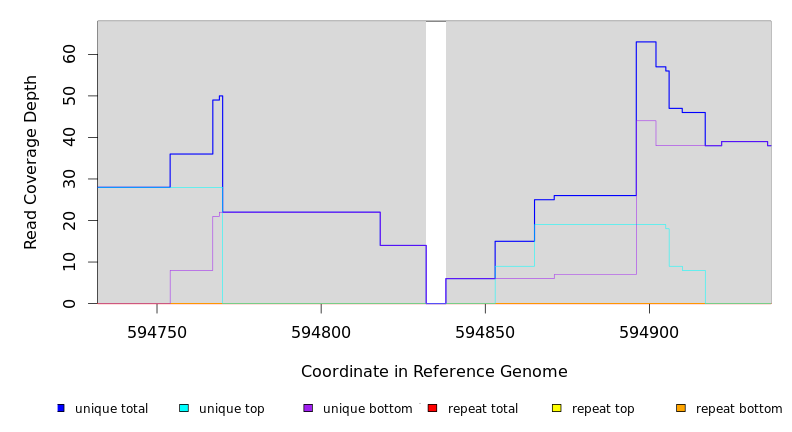The width and height of the screenshot is (792, 432).
Task: Click the blue unique total legend swatch
Action: click(61, 408)
